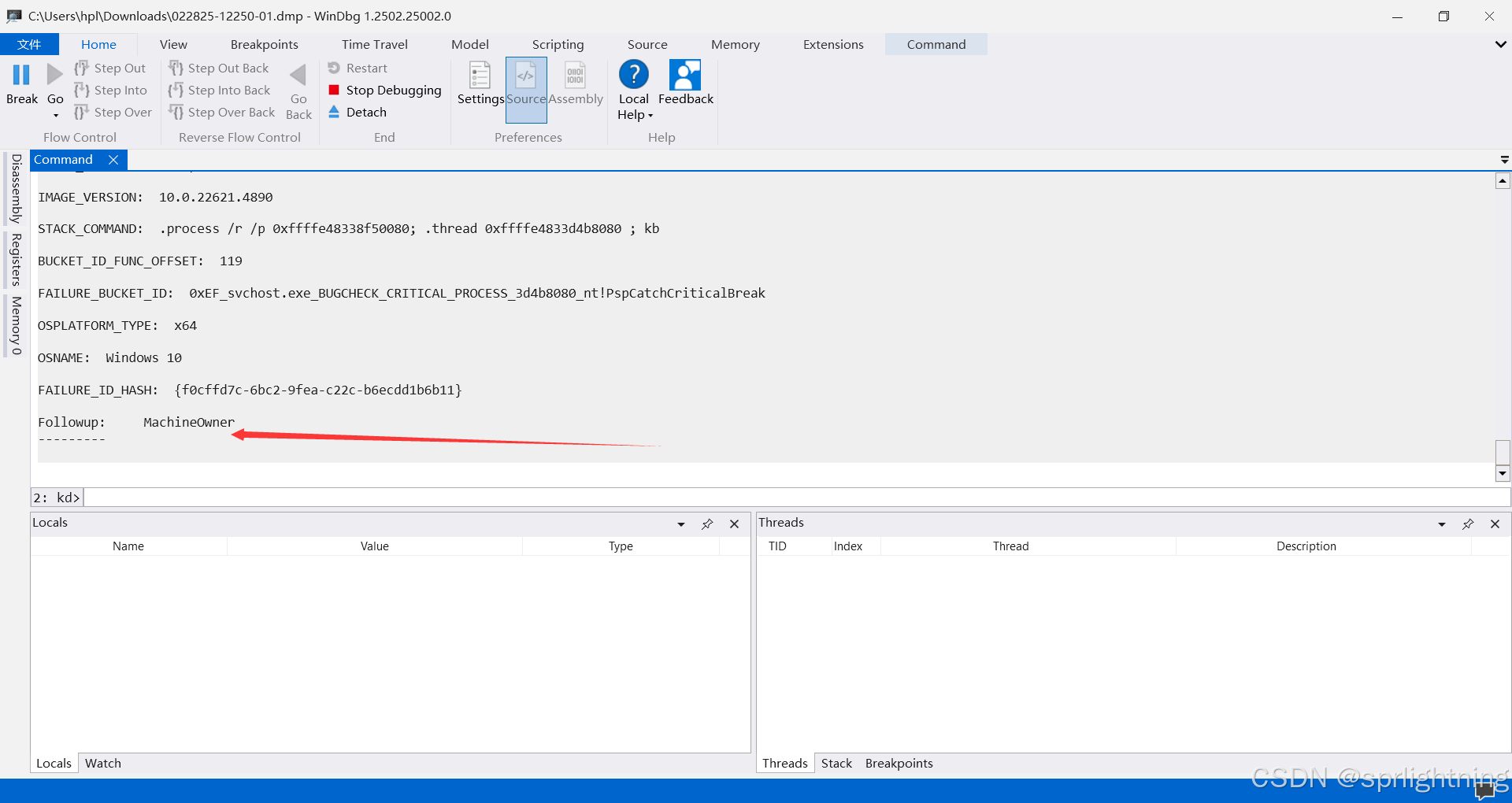
Task: Click Step Out in Flow Control
Action: click(110, 68)
